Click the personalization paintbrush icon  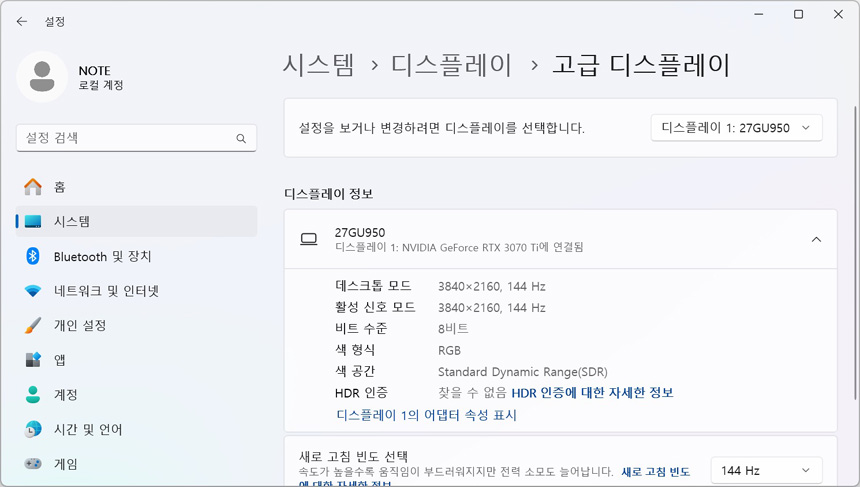33,325
